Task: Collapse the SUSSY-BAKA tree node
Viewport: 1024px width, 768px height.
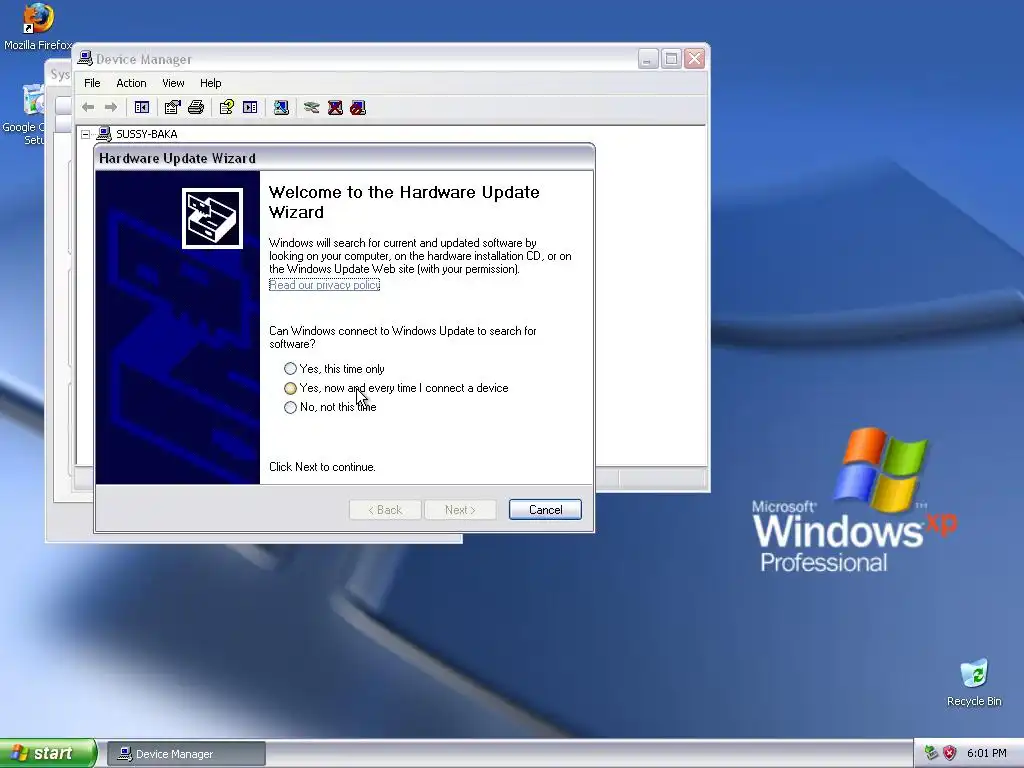Action: click(86, 135)
